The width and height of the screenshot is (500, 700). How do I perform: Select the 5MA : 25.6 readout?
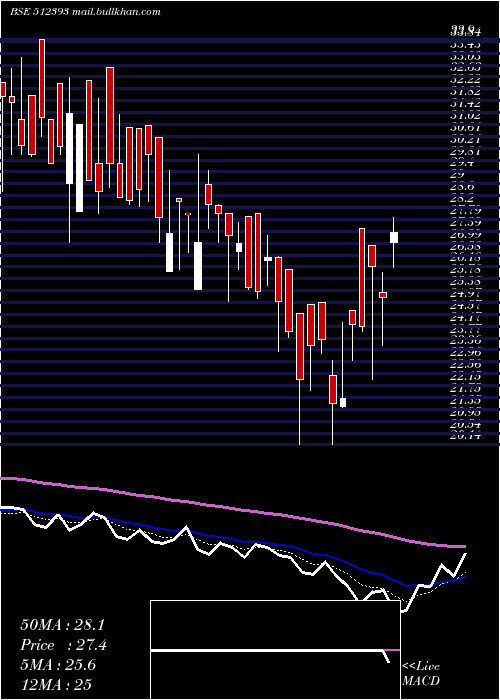pos(58,665)
